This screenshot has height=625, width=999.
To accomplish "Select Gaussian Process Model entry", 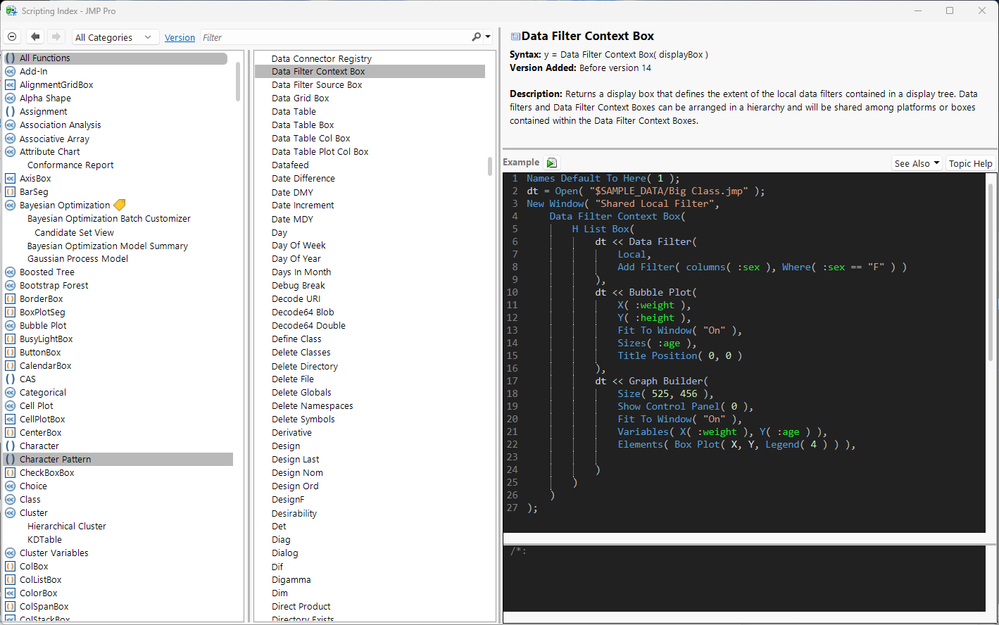I will pos(78,259).
